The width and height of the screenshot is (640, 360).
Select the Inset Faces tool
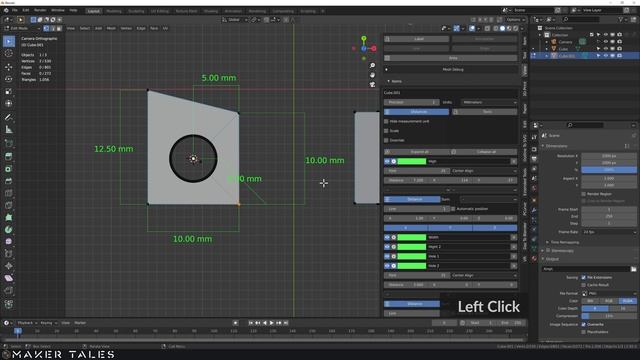click(x=9, y=169)
